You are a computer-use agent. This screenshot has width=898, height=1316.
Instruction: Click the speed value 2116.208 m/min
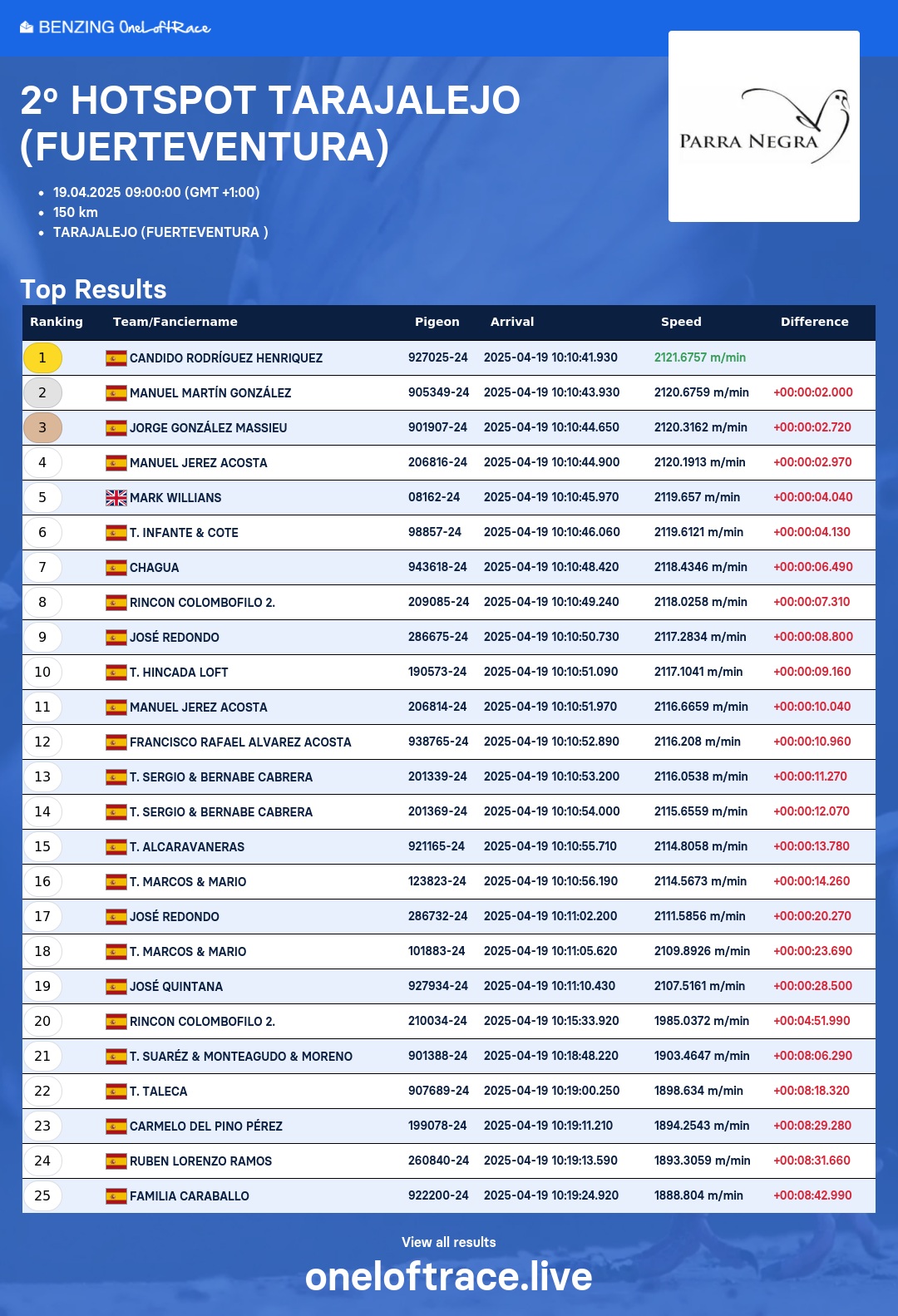tap(698, 742)
